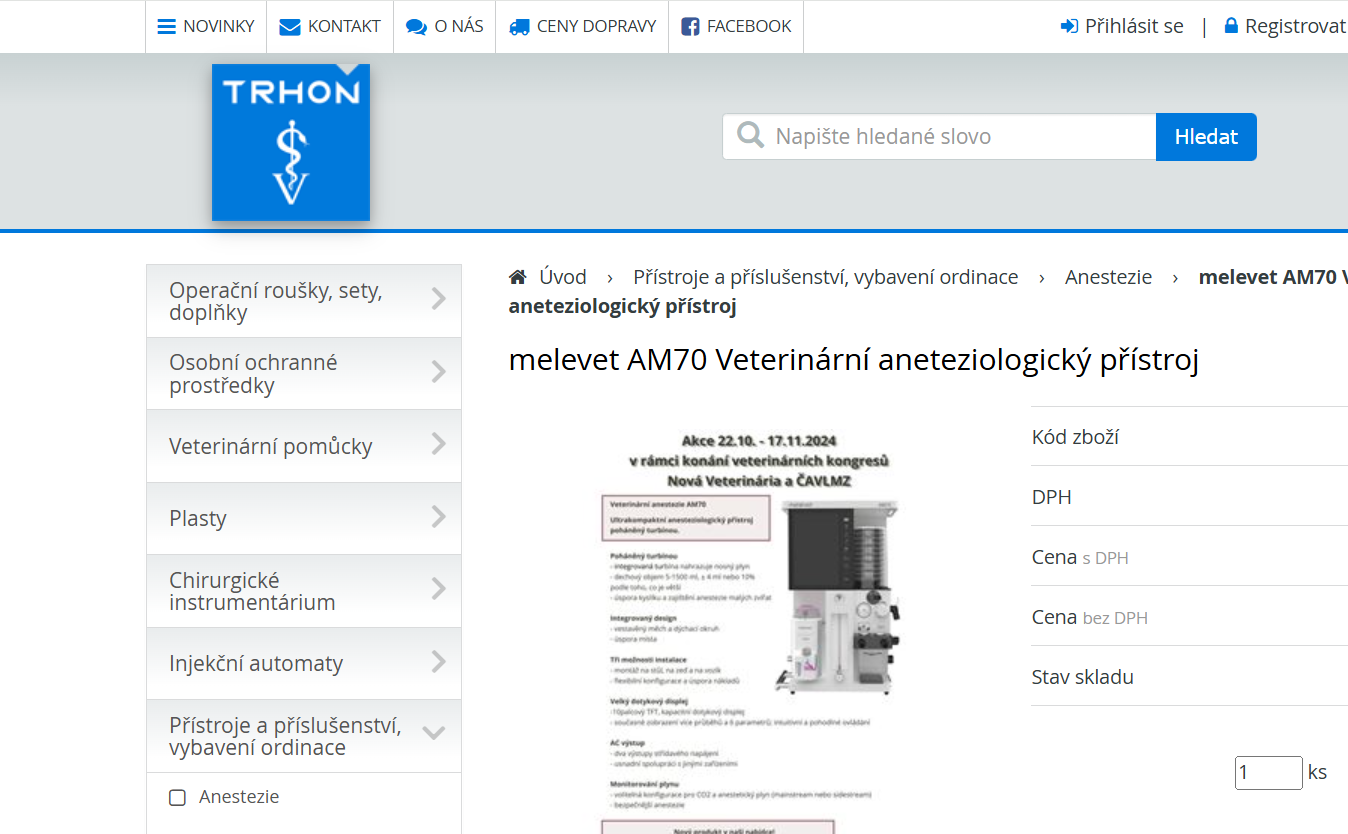Click the quantity field showing 1
Image resolution: width=1348 pixels, height=834 pixels.
(x=1268, y=773)
